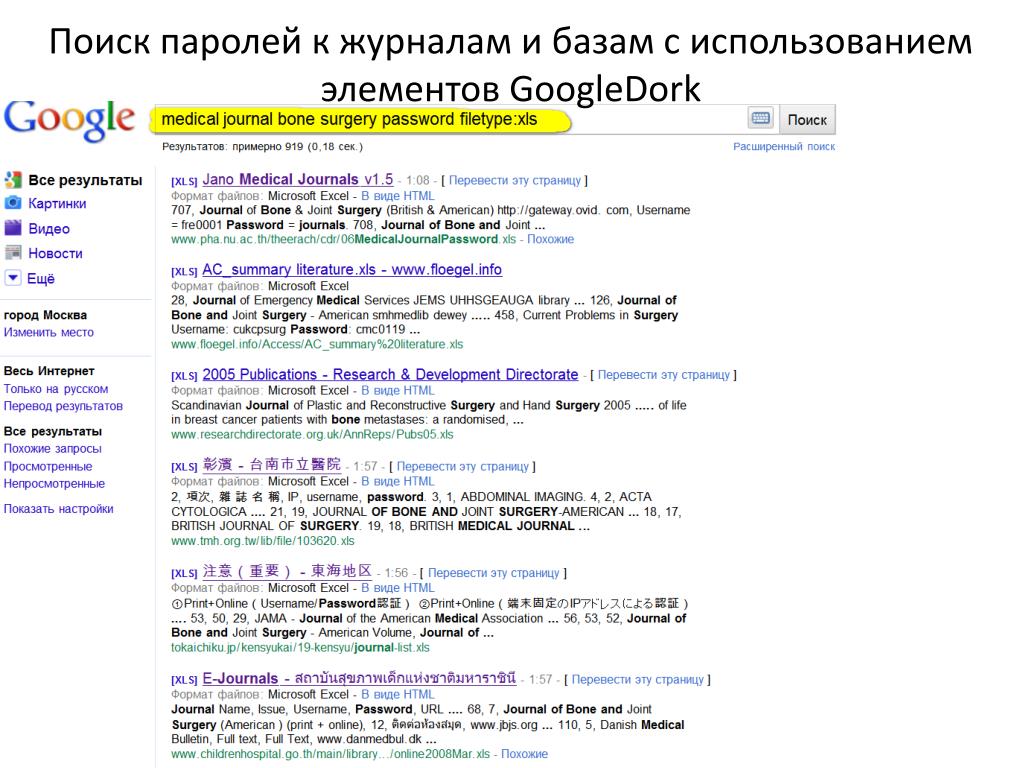Translate the 台南市立醫院 result page
The width and height of the screenshot is (1024, 768).
462,466
